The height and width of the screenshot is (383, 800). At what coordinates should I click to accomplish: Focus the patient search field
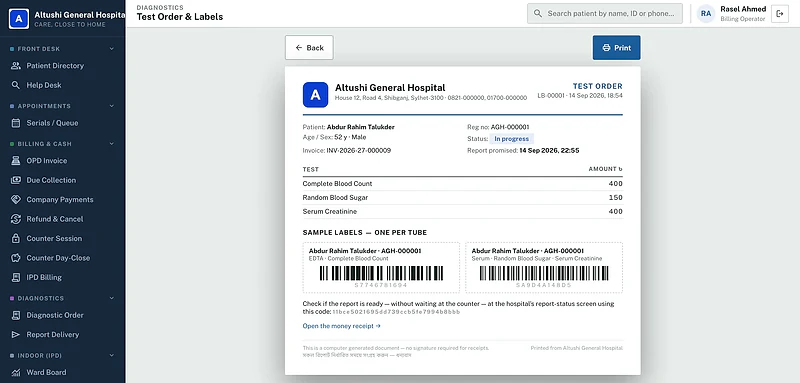tap(605, 14)
